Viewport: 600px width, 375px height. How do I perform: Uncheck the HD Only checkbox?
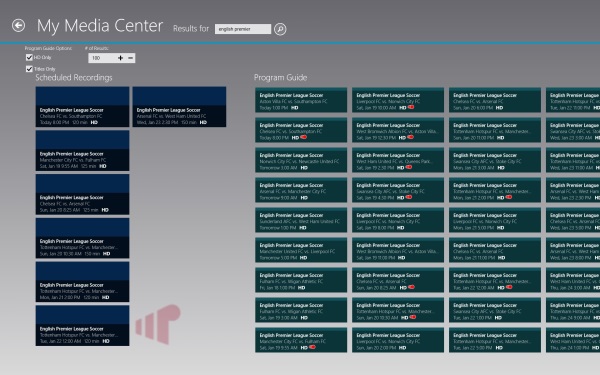[x=29, y=57]
